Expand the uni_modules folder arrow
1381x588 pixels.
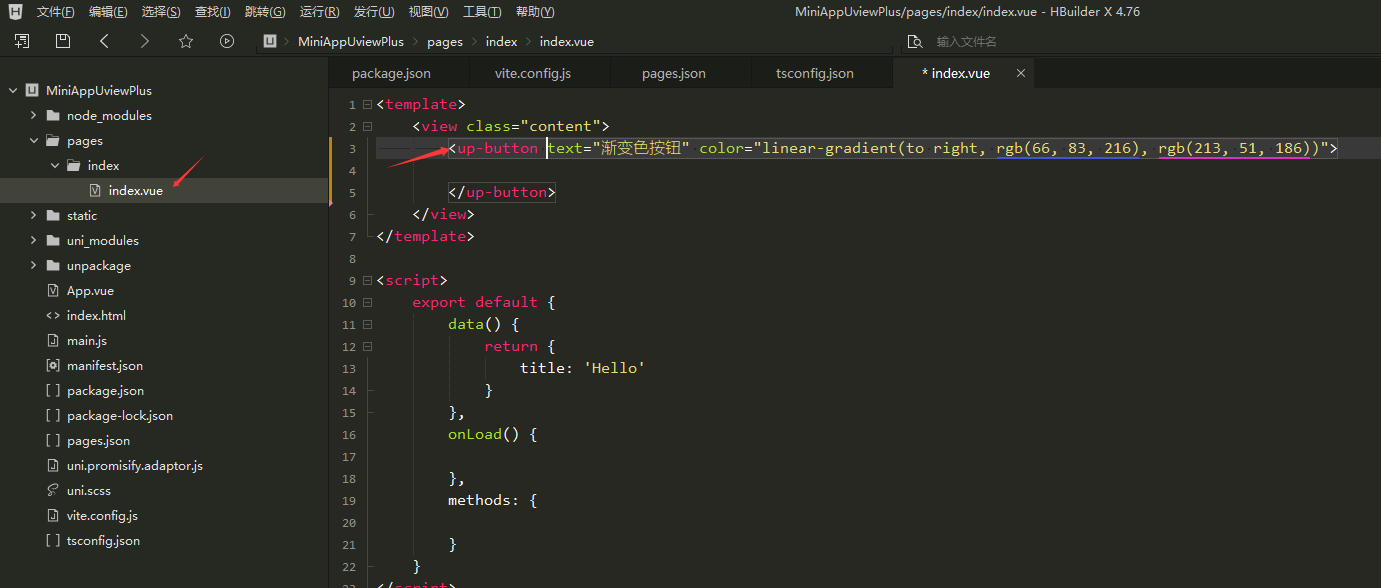pos(33,240)
